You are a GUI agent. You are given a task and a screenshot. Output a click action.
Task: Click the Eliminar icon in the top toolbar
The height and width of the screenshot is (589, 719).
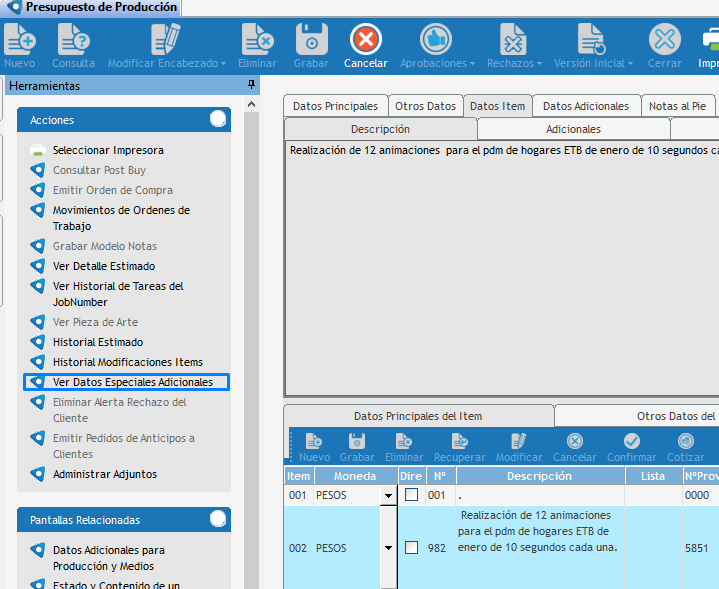tap(257, 41)
